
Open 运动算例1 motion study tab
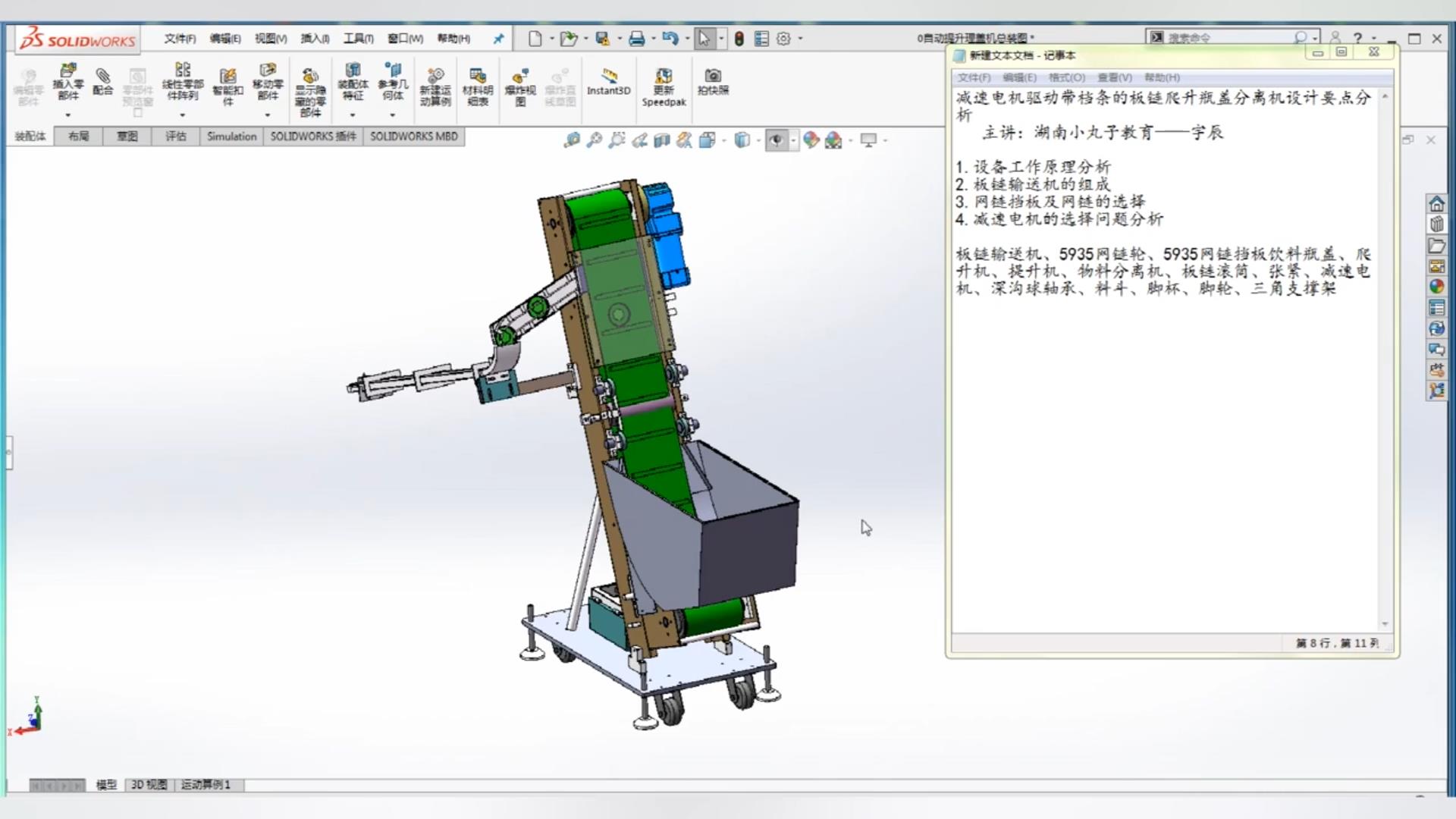206,785
